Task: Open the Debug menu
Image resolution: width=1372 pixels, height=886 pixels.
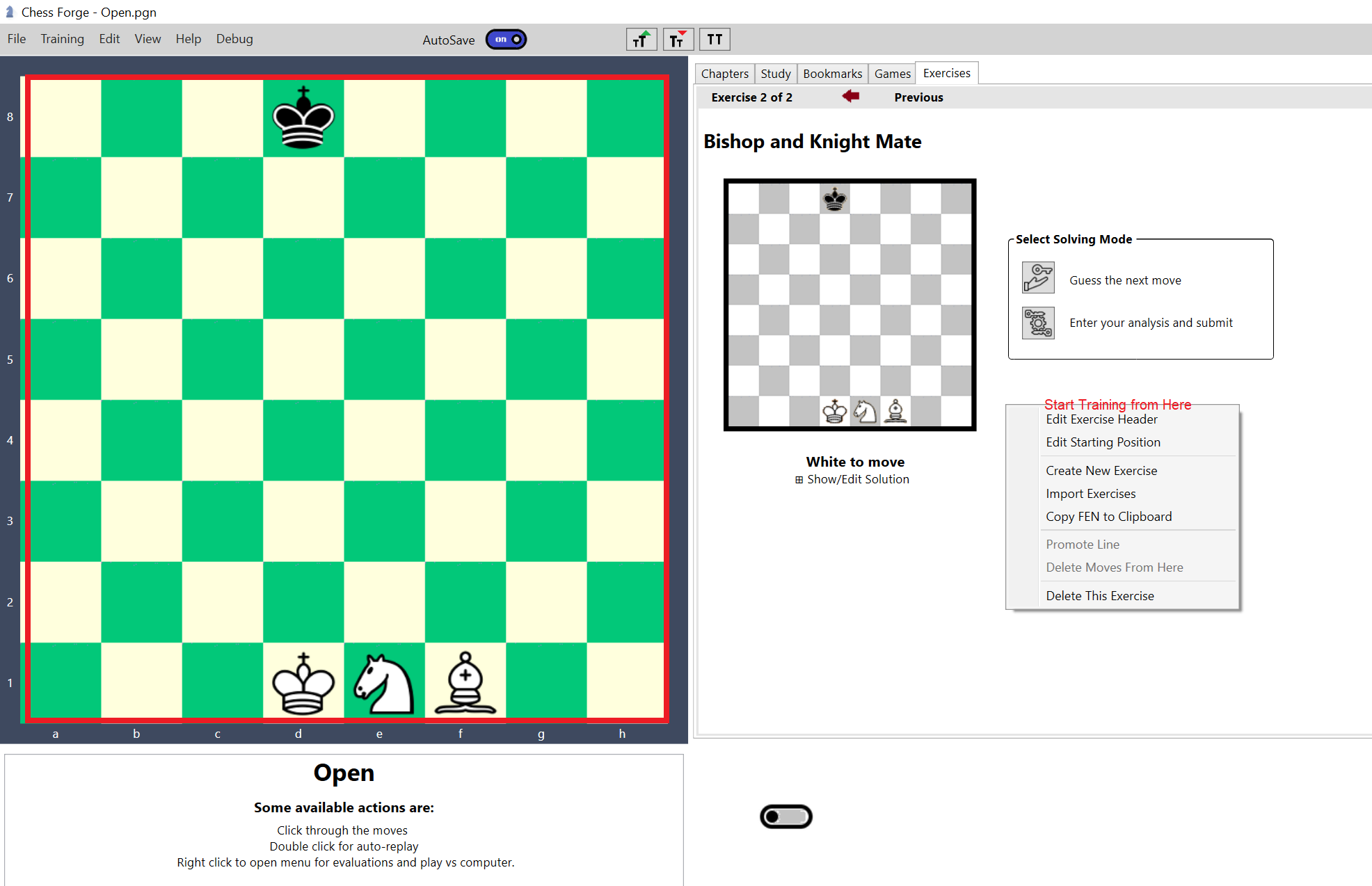Action: click(x=234, y=39)
